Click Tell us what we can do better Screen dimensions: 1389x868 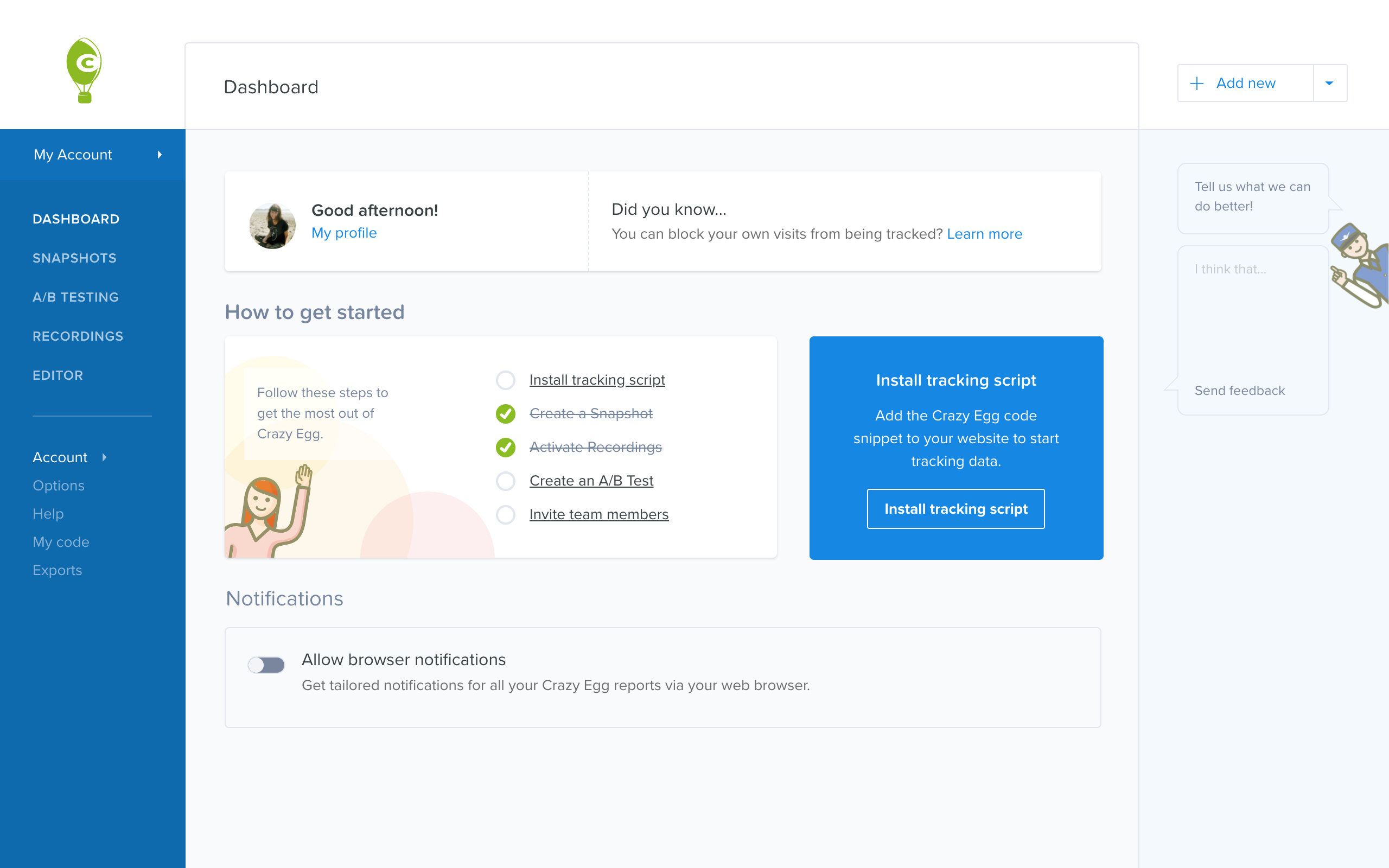(x=1253, y=196)
